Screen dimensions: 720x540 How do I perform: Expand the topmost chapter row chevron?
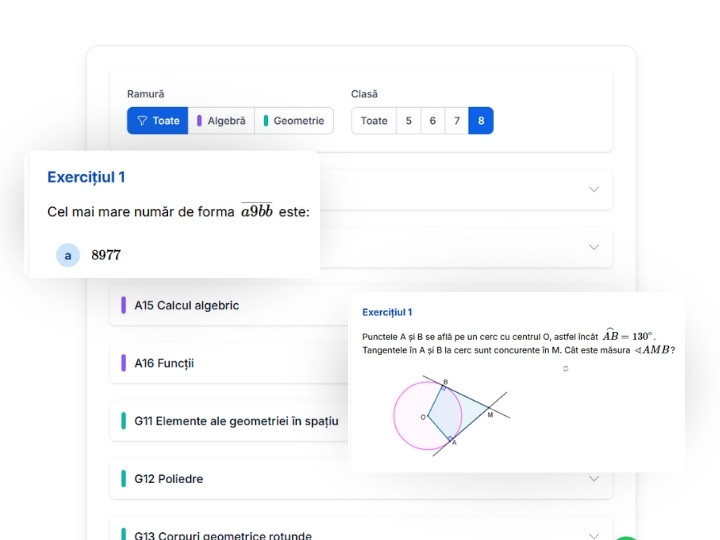594,189
